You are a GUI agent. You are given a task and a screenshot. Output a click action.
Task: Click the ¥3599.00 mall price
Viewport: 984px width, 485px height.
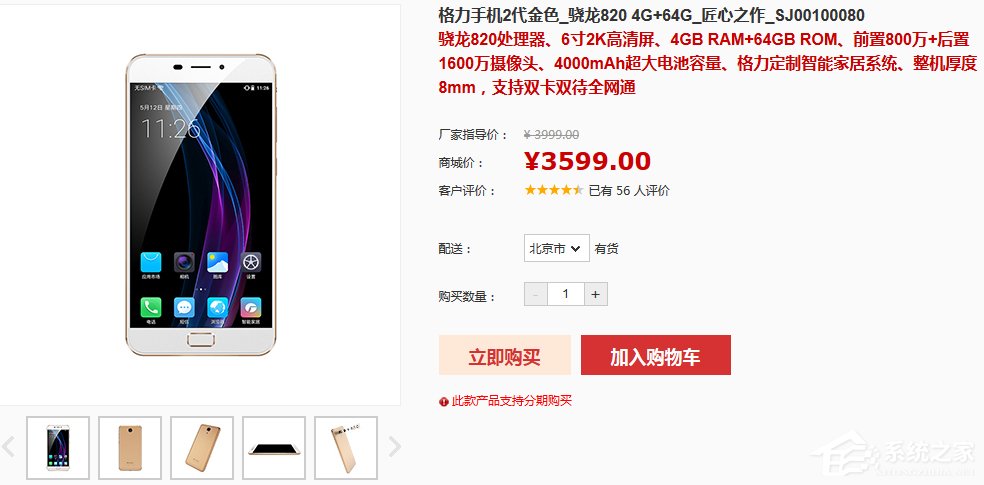[587, 162]
